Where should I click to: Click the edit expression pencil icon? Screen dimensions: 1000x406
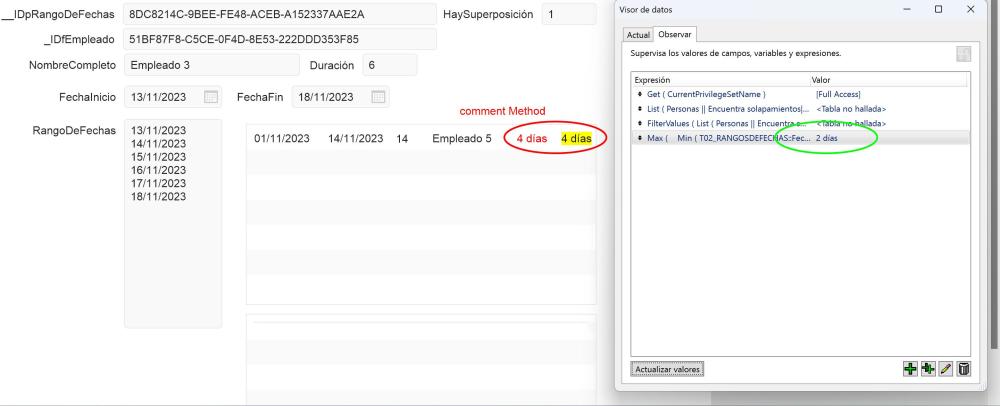[945, 369]
